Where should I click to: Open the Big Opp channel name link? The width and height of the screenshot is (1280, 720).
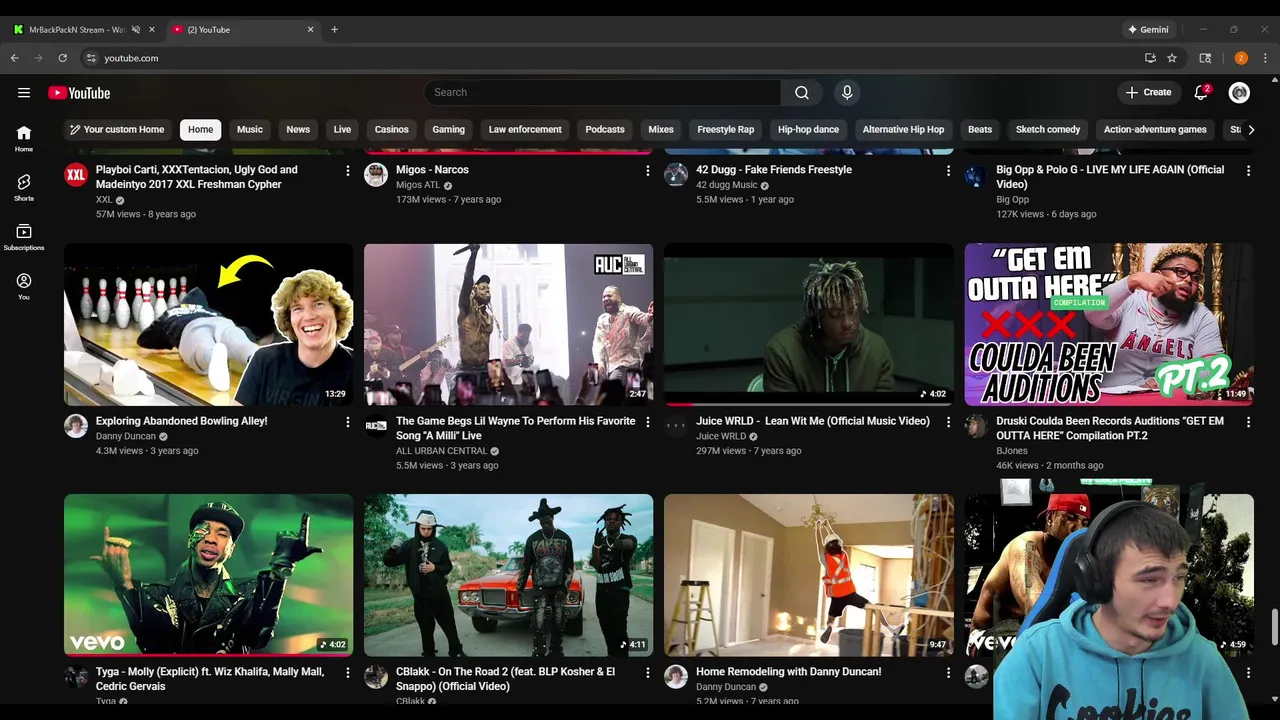pyautogui.click(x=1012, y=199)
